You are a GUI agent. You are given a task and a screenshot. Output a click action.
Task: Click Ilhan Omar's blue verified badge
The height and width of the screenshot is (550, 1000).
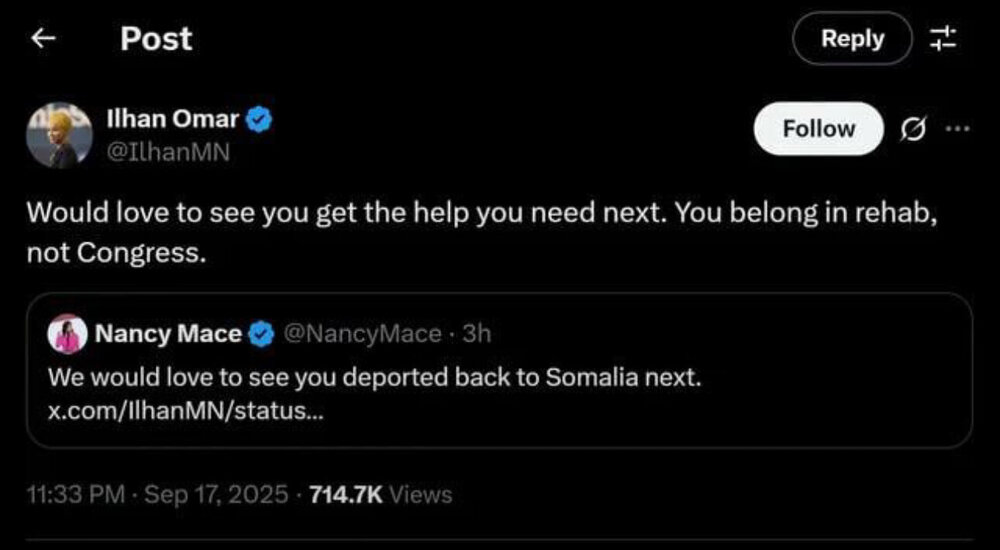[261, 120]
